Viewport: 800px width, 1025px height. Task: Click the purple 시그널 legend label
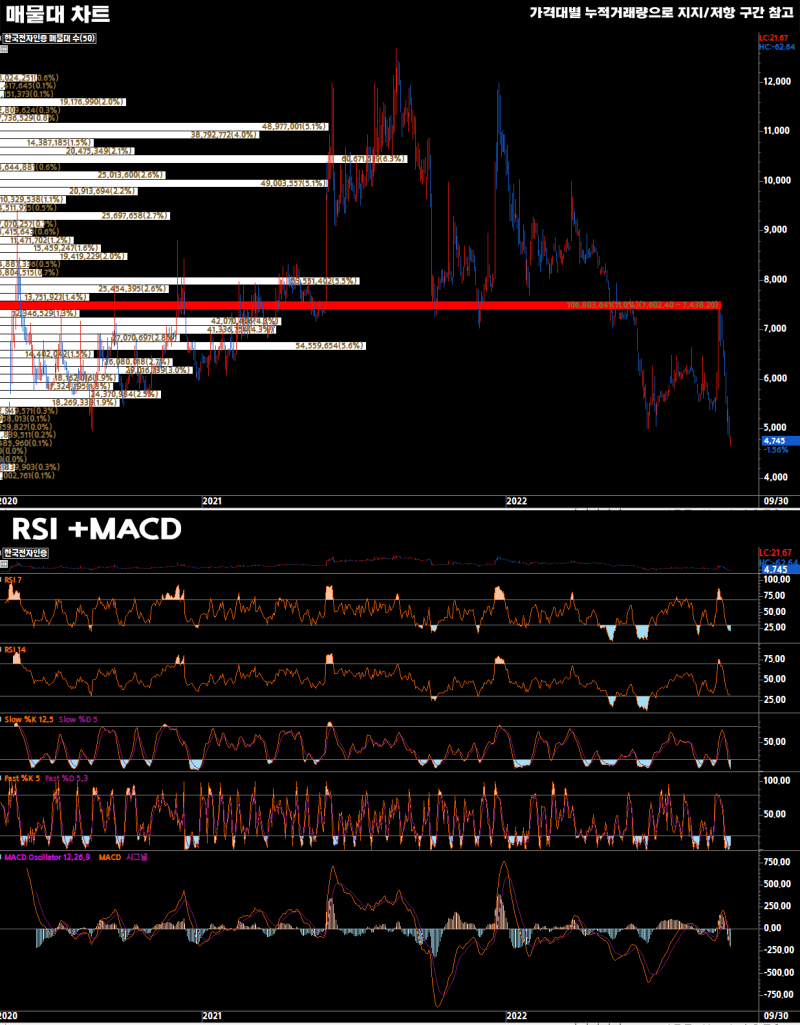click(x=136, y=856)
